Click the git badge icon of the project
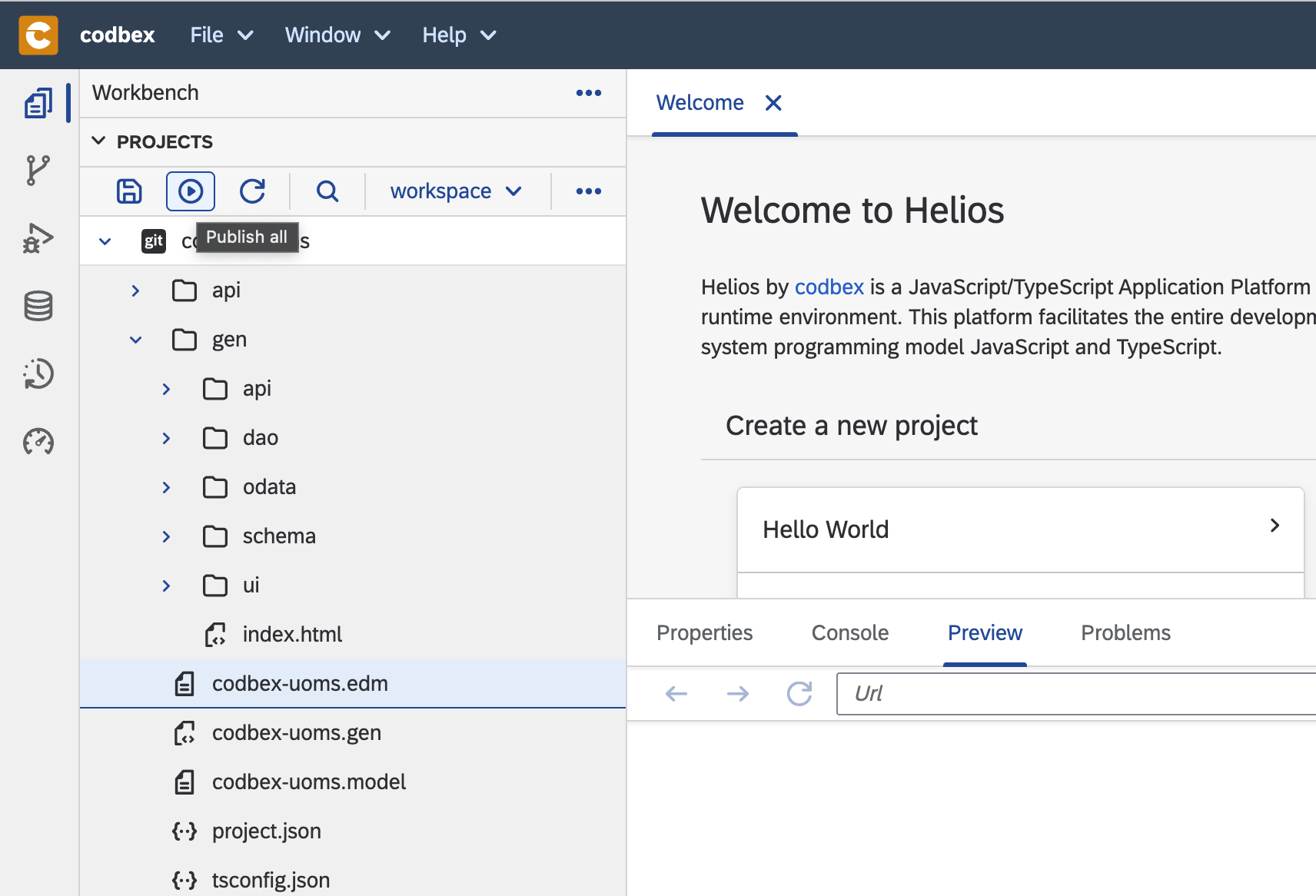This screenshot has width=1316, height=896. tap(154, 241)
